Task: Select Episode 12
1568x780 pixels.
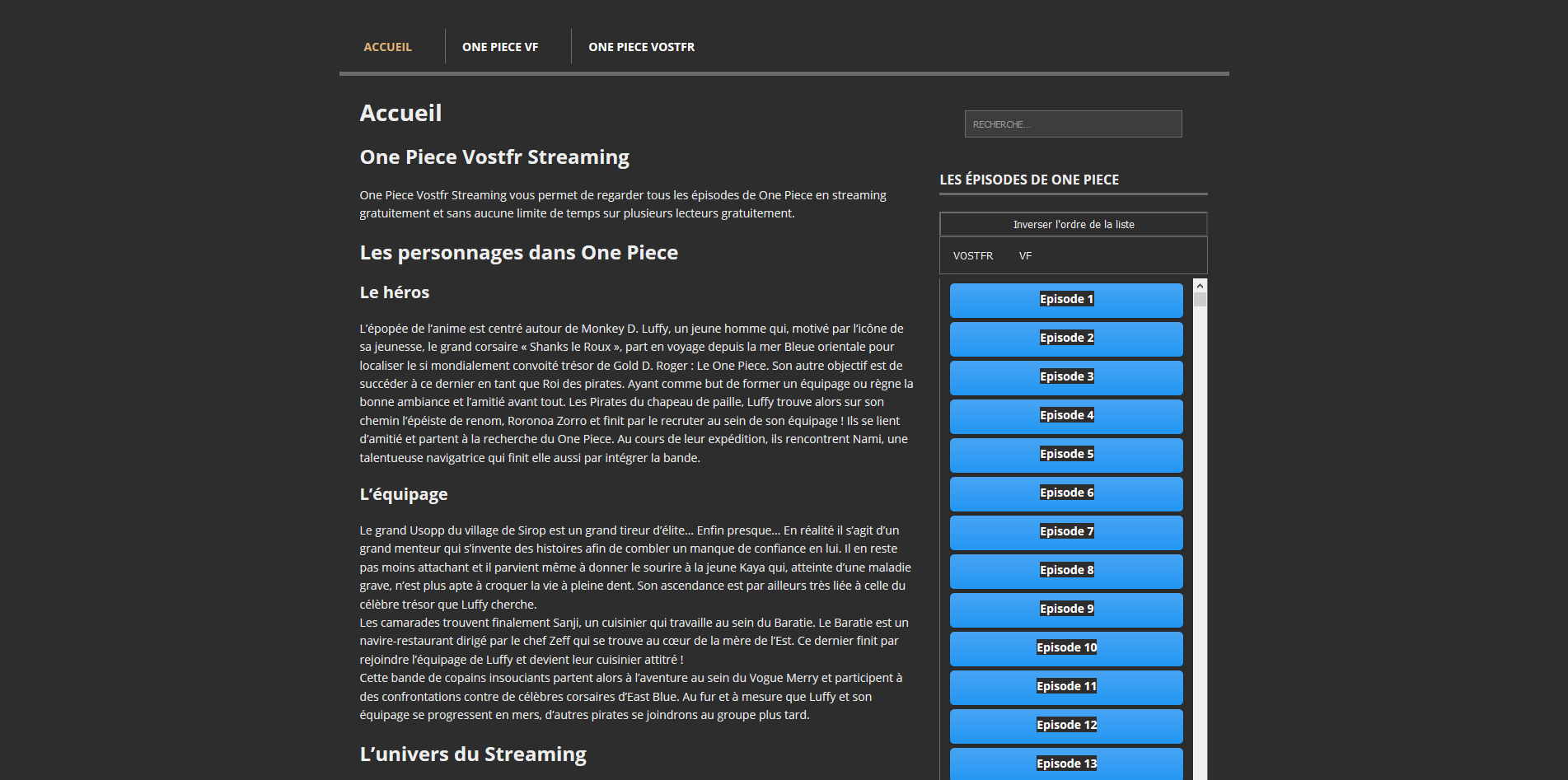Action: pyautogui.click(x=1066, y=726)
